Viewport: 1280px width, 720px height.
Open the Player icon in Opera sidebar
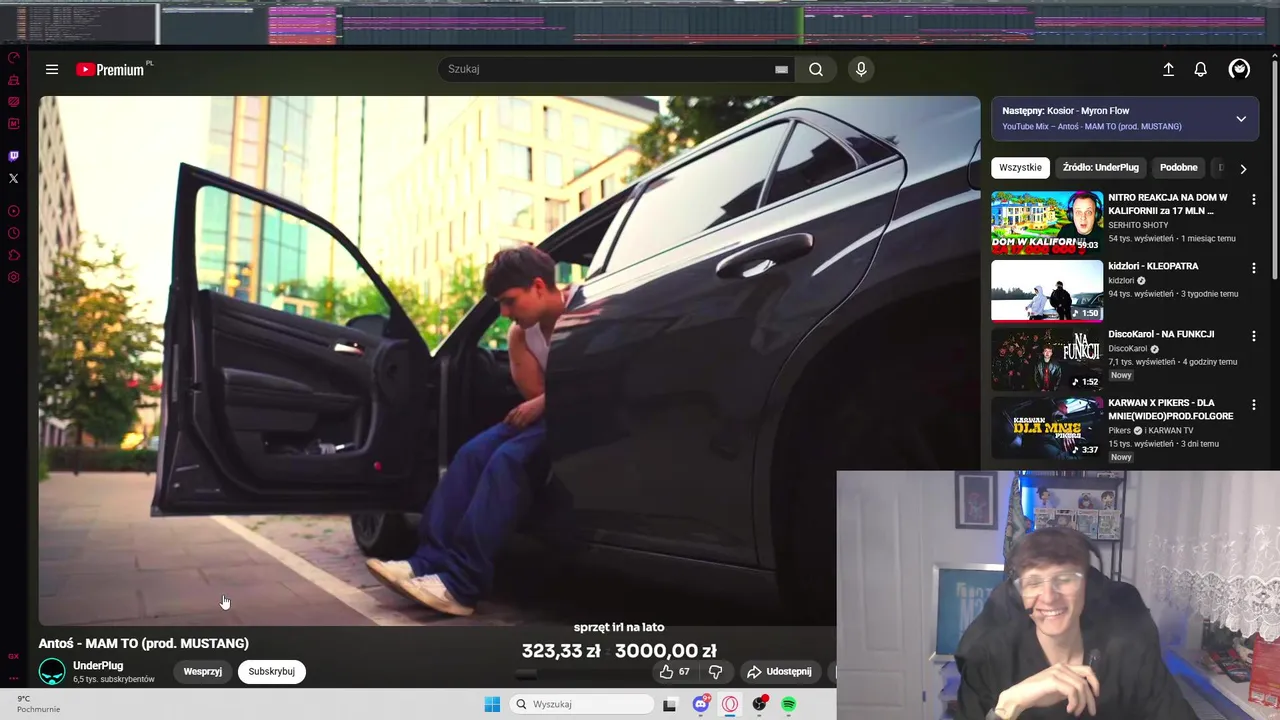click(x=14, y=211)
